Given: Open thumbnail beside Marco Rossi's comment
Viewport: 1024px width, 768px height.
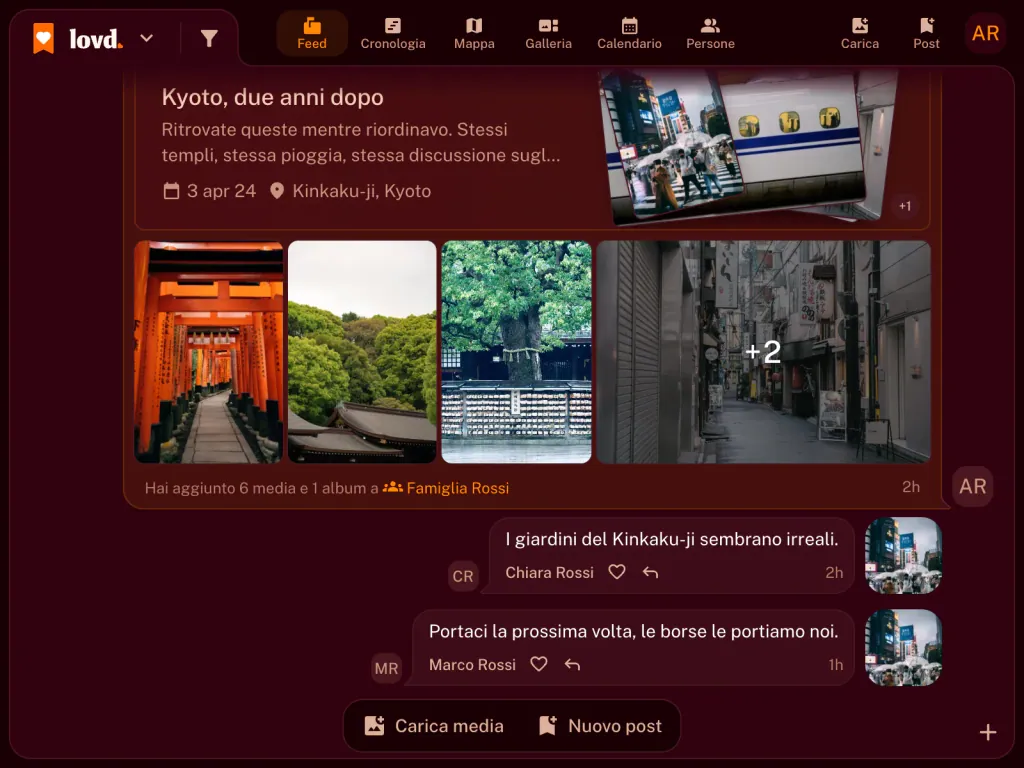Looking at the screenshot, I should (x=903, y=647).
